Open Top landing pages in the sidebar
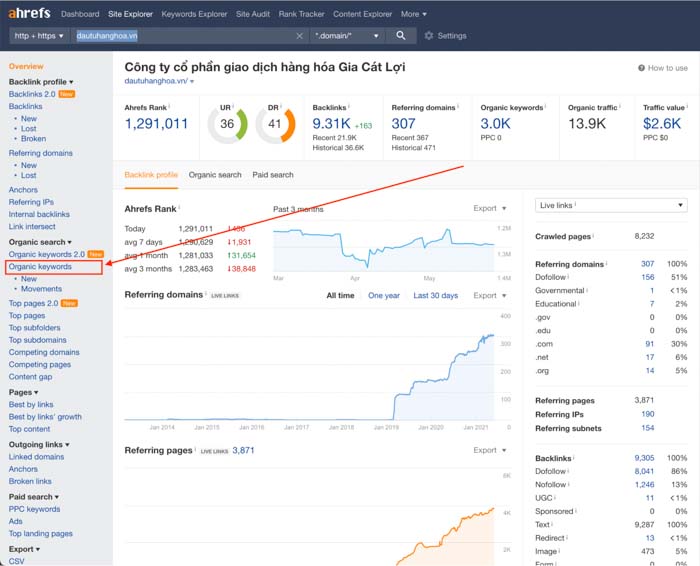This screenshot has height=566, width=700. coord(40,533)
